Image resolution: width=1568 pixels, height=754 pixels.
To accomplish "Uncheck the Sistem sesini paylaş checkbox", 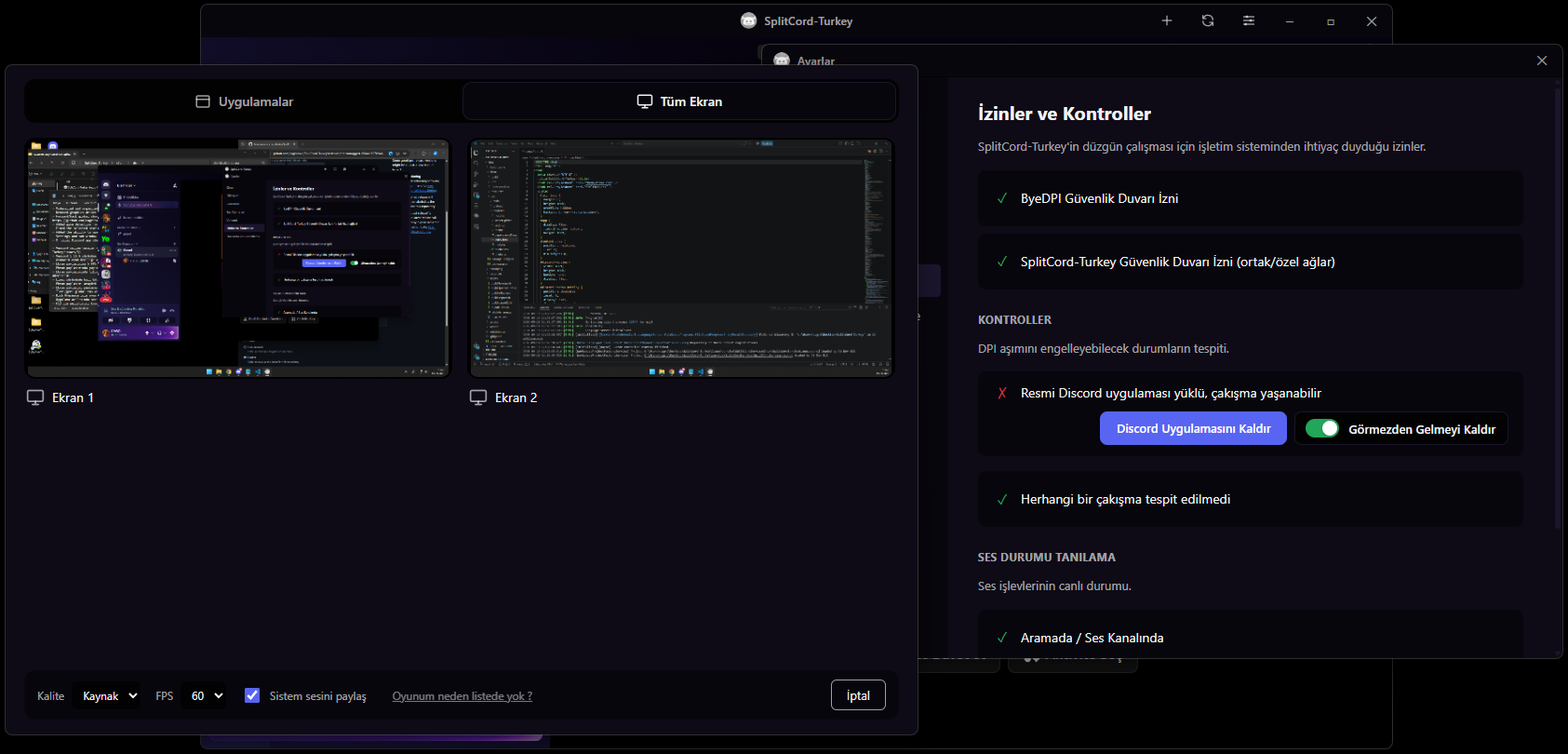I will point(252,695).
